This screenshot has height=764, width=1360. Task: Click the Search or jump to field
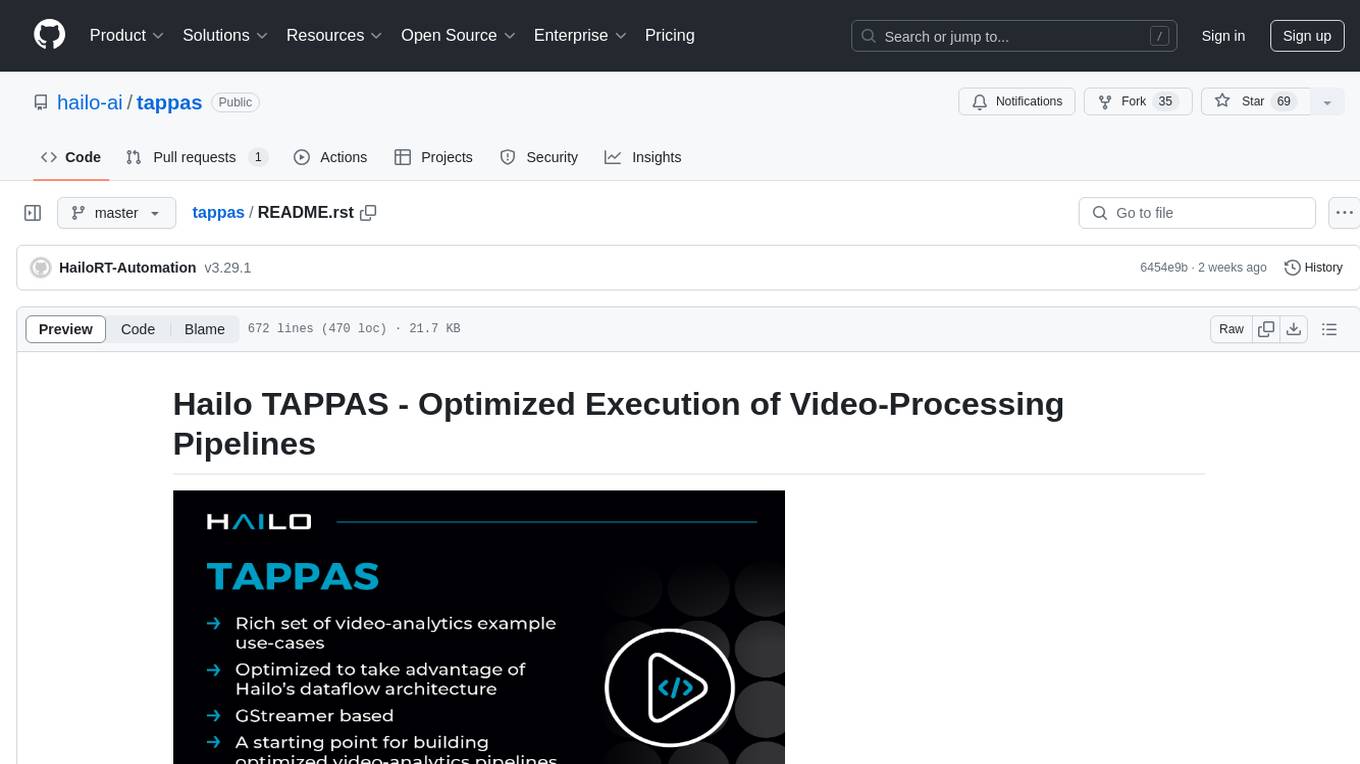[x=1013, y=36]
